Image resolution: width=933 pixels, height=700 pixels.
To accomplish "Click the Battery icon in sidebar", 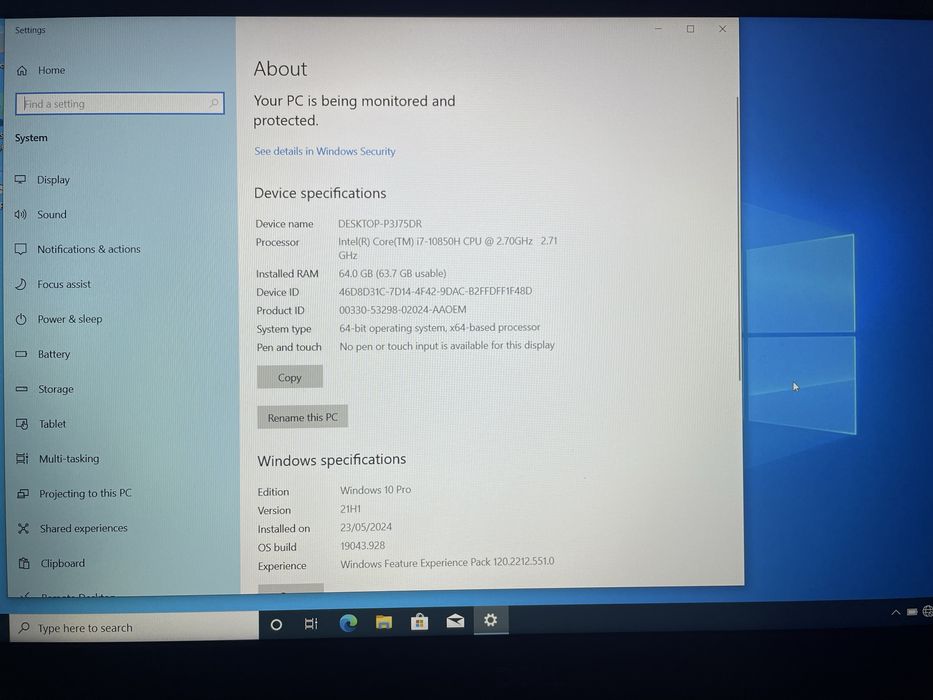I will point(21,354).
